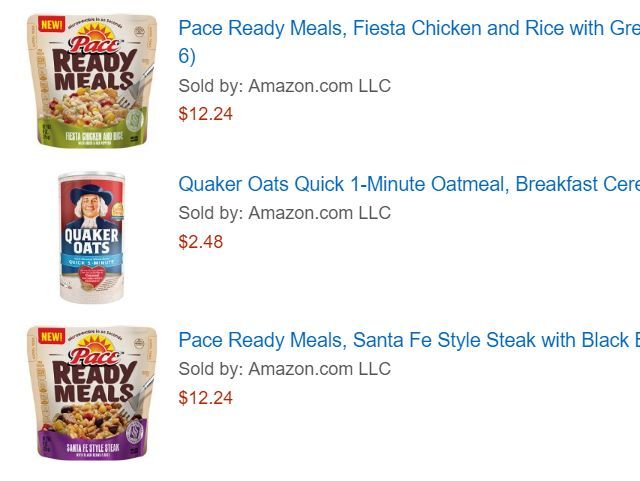Open the Santa Fe Style Steak product image
Screen dimensions: 640x481
[92, 392]
